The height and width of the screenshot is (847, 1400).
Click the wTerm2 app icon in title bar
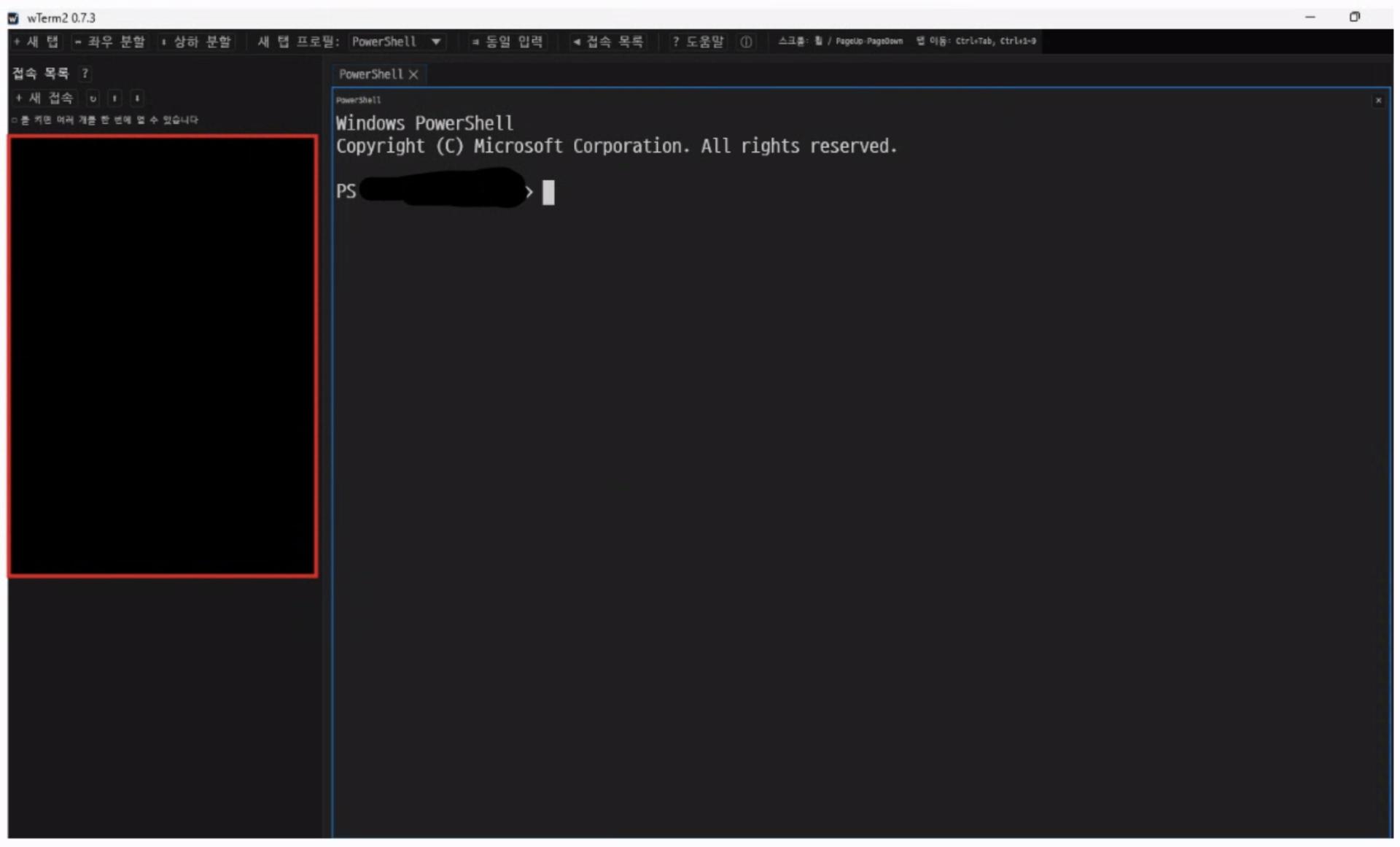pyautogui.click(x=14, y=18)
